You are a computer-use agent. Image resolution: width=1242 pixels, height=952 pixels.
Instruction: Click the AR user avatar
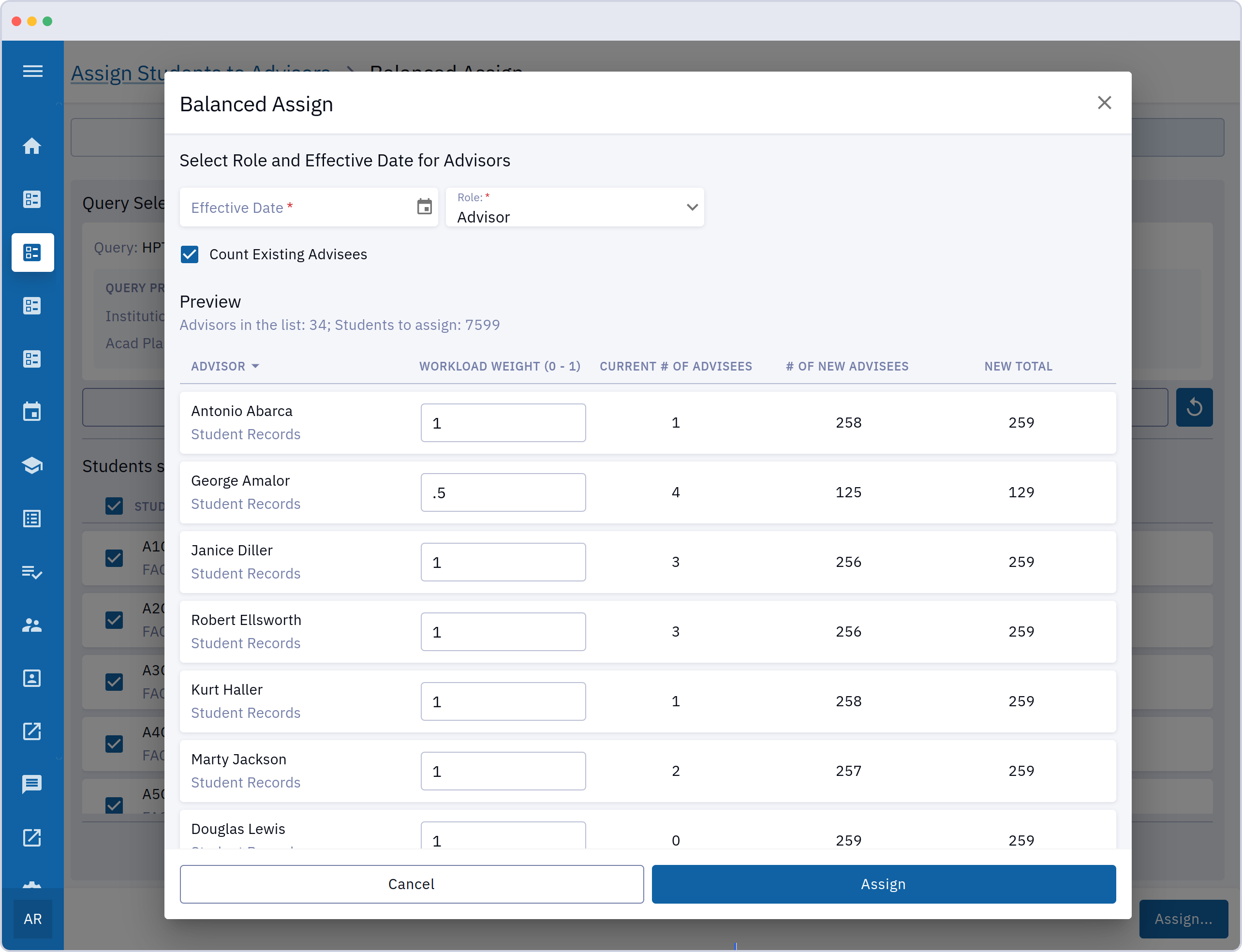[x=32, y=919]
